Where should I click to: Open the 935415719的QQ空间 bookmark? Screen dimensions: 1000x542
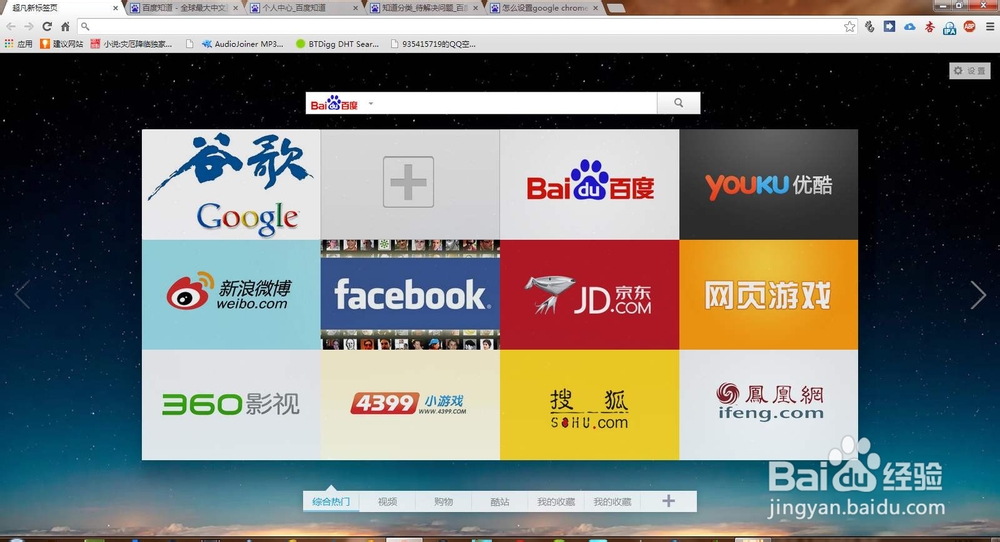(433, 44)
